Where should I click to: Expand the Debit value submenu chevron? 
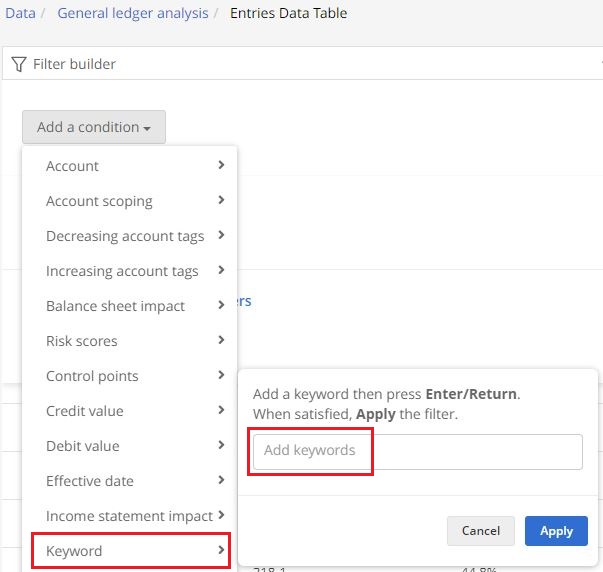[221, 445]
